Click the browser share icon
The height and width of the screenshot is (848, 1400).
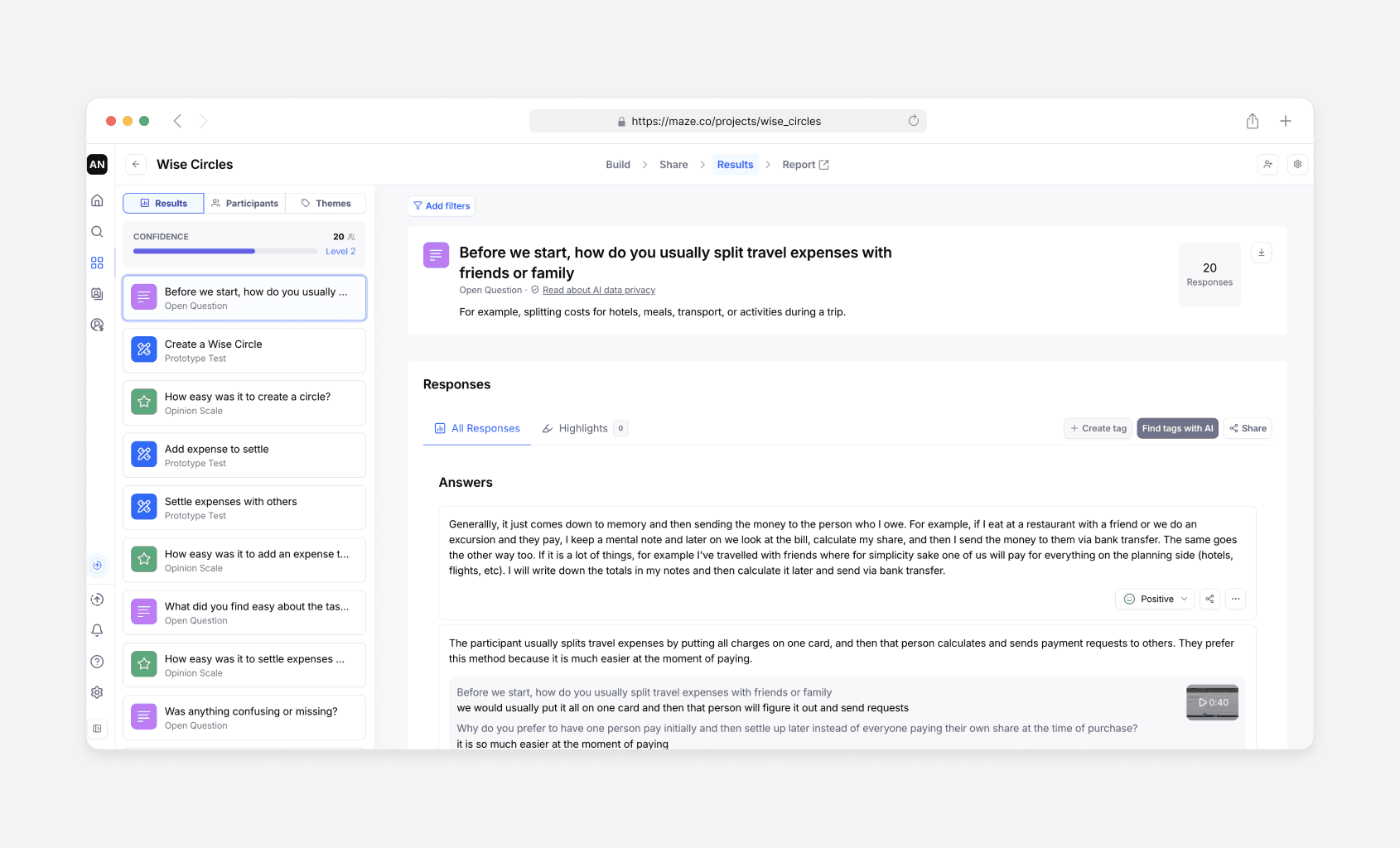click(1253, 121)
